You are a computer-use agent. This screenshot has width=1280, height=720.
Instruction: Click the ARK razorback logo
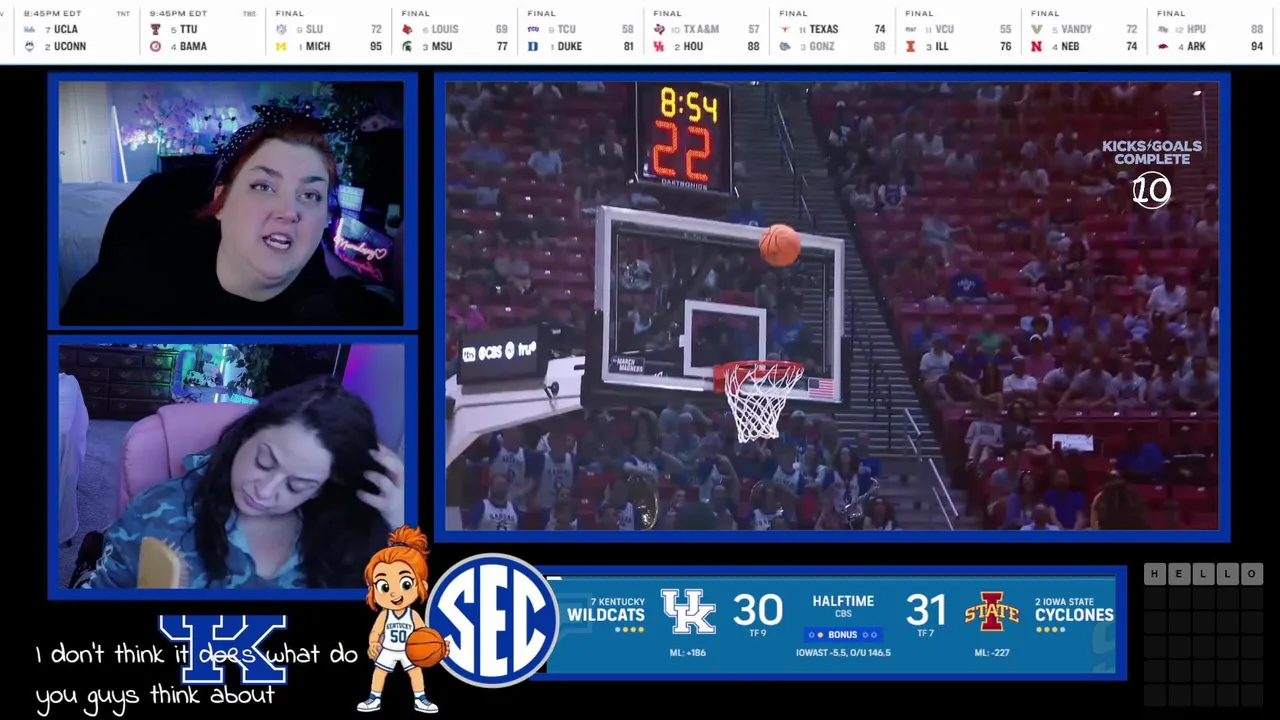tap(1163, 47)
